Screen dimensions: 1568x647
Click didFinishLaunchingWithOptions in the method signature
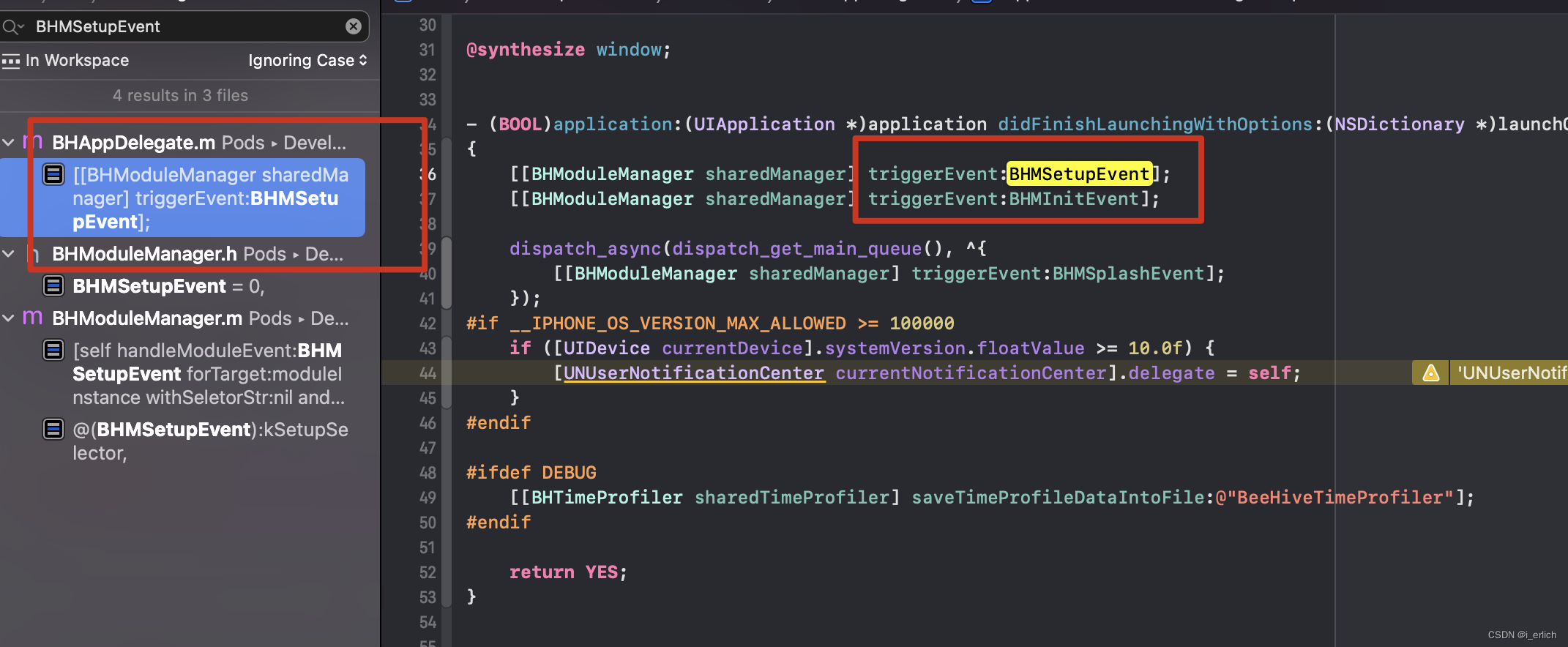click(x=1155, y=124)
